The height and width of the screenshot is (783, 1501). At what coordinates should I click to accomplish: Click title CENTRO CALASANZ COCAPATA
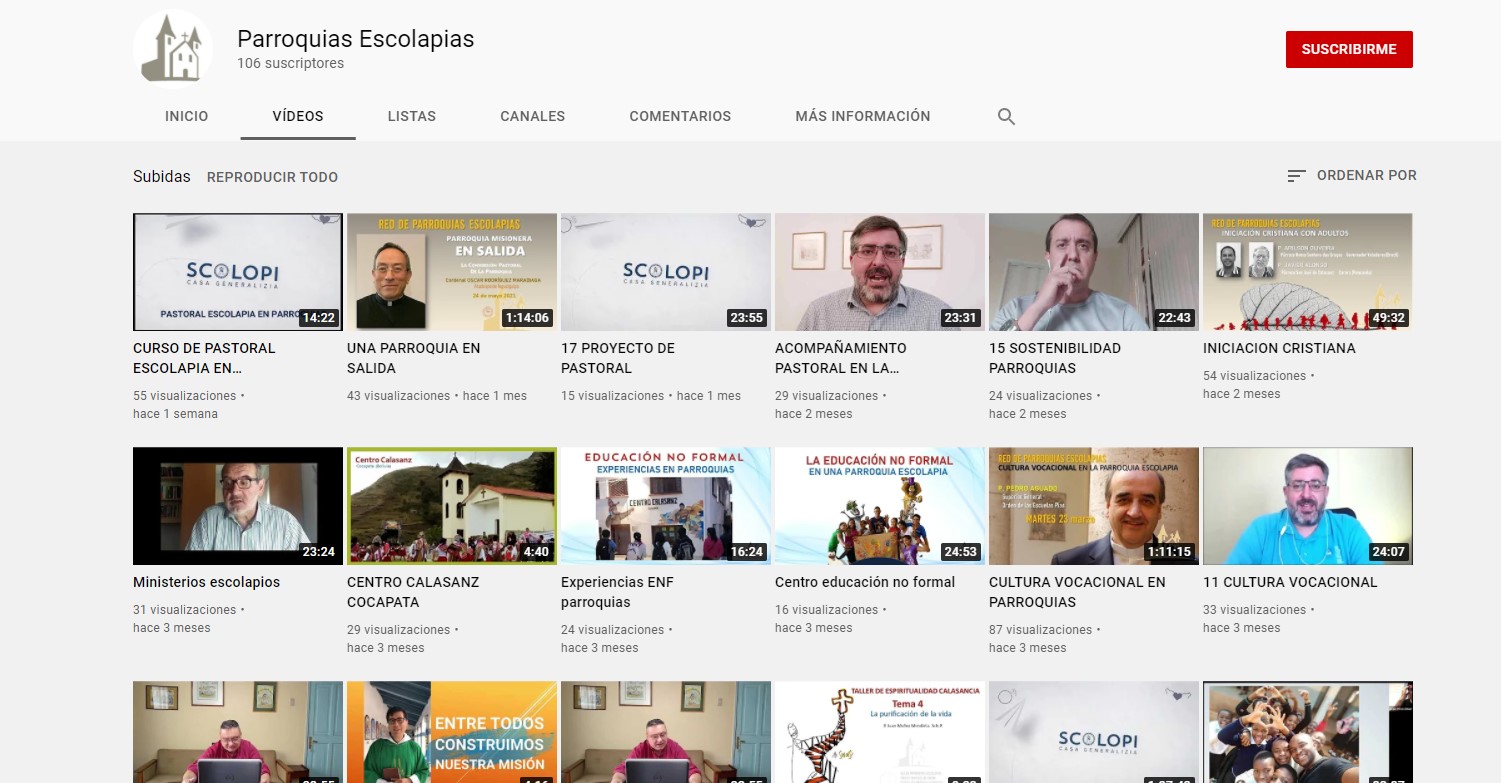(x=413, y=592)
